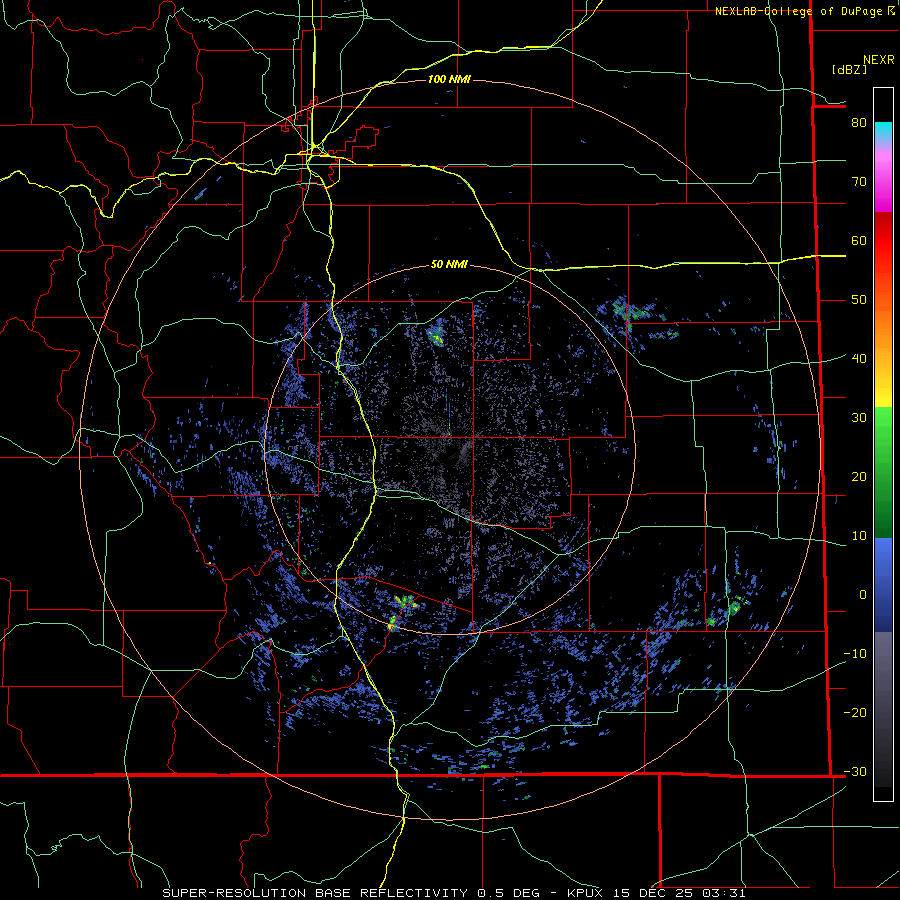Click the 50 value on dBZ scale
The height and width of the screenshot is (900, 900).
coord(859,300)
